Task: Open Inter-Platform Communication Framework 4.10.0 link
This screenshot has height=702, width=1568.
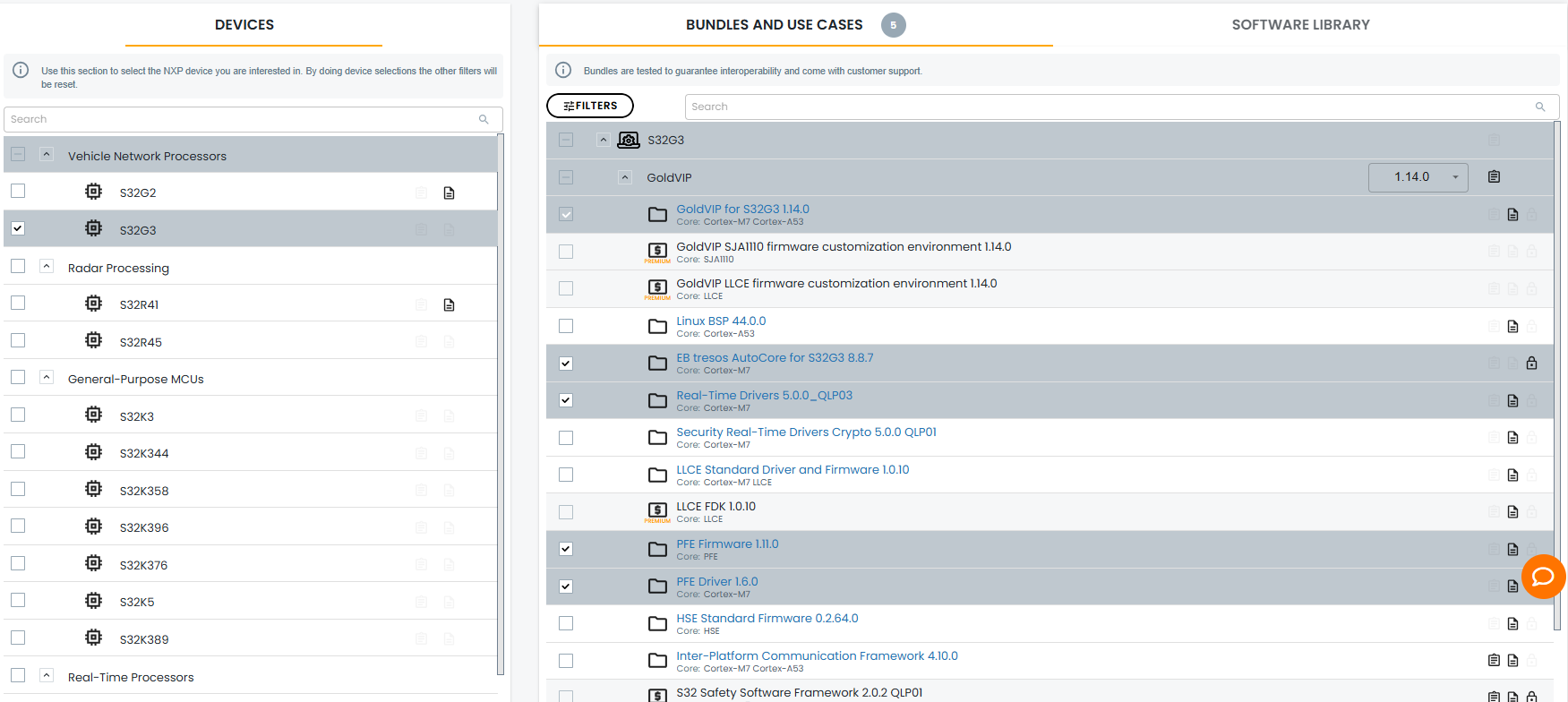Action: 817,655
